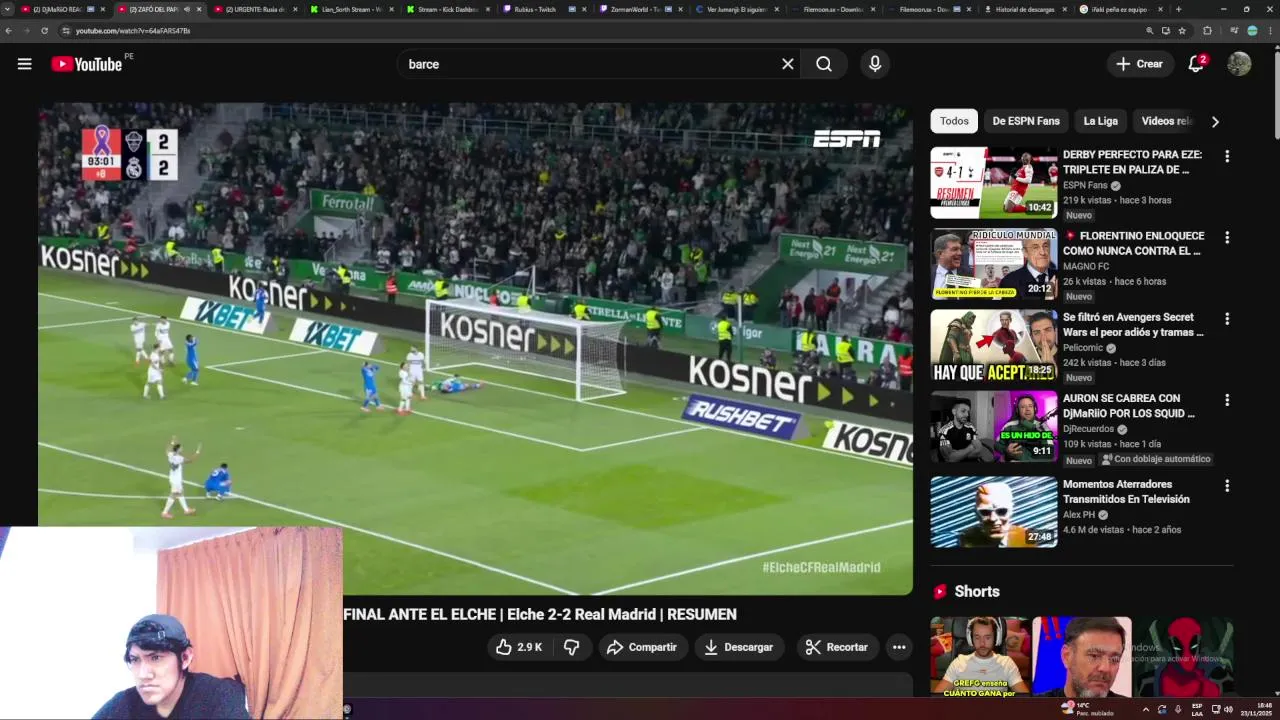
Task: Show more filter chips with the right arrow
Action: (x=1215, y=122)
